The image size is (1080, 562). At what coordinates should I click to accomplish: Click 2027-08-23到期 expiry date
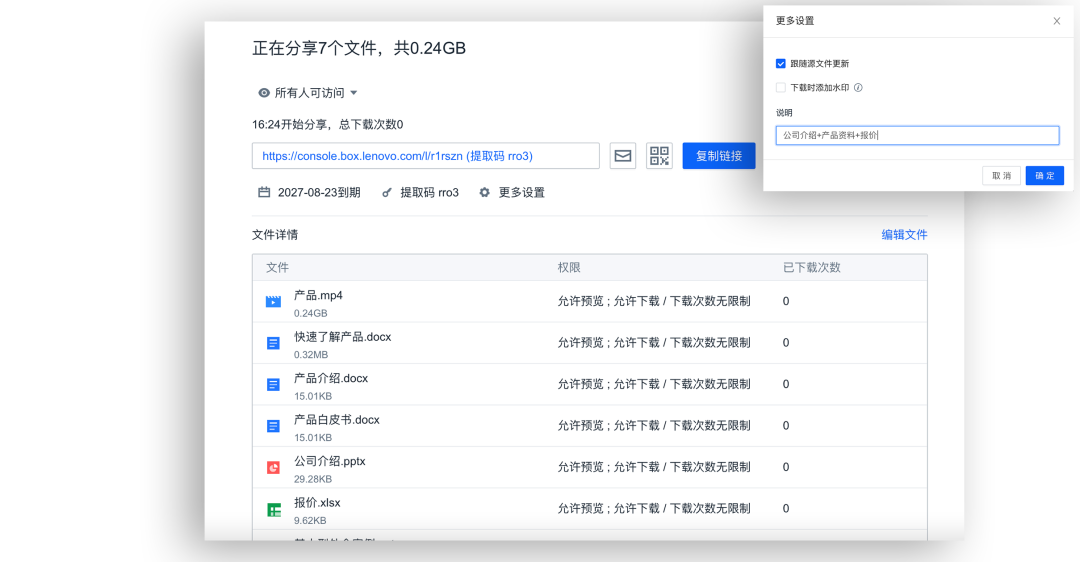(x=319, y=193)
